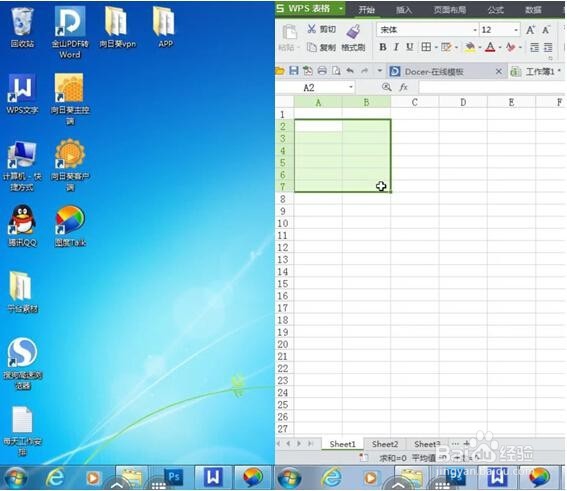The width and height of the screenshot is (567, 491).
Task: Click the Open folder icon in quick toolbar
Action: [280, 71]
